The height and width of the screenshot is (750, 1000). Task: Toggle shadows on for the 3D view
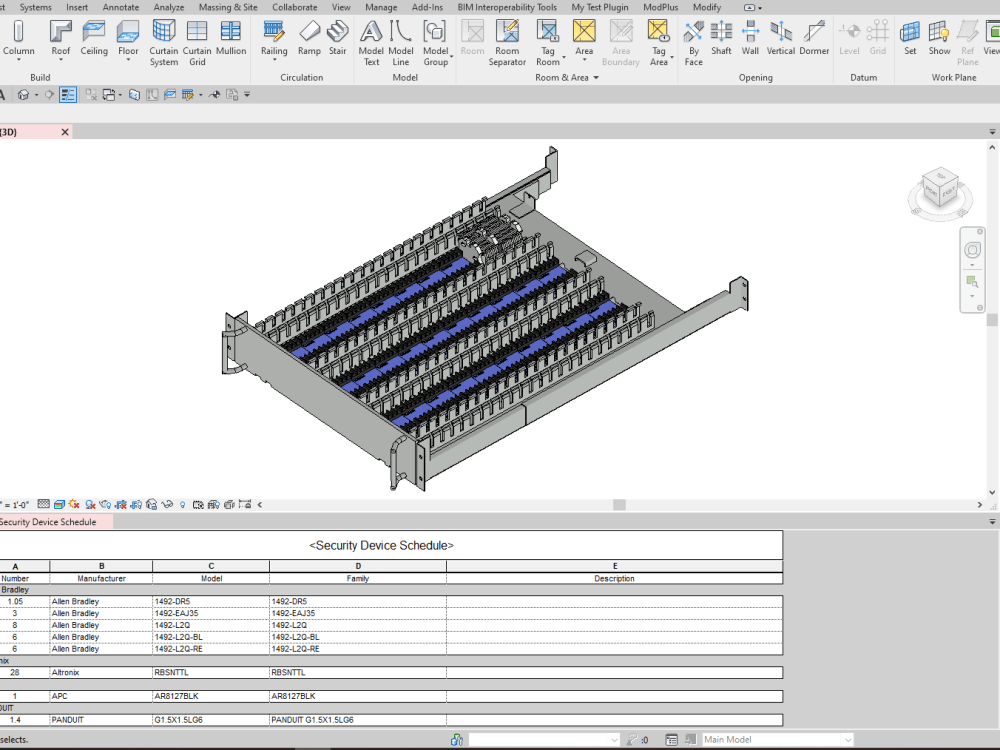(x=90, y=504)
